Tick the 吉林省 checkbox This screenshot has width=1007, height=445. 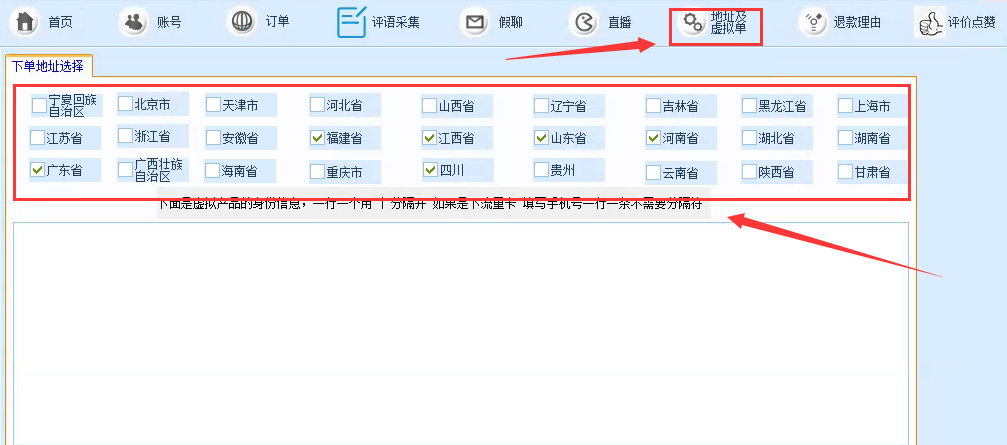(x=653, y=106)
